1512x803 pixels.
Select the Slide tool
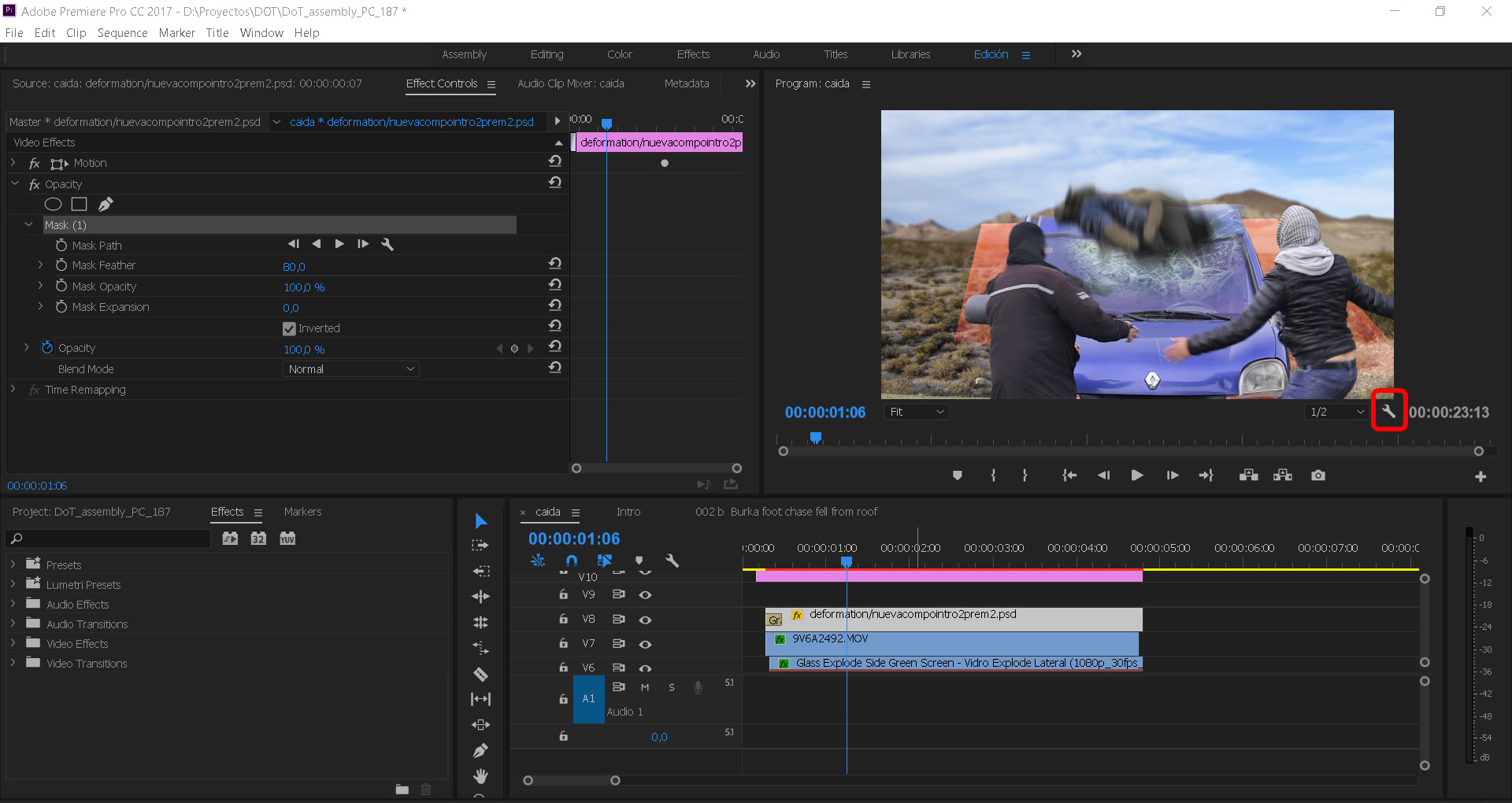click(x=480, y=724)
